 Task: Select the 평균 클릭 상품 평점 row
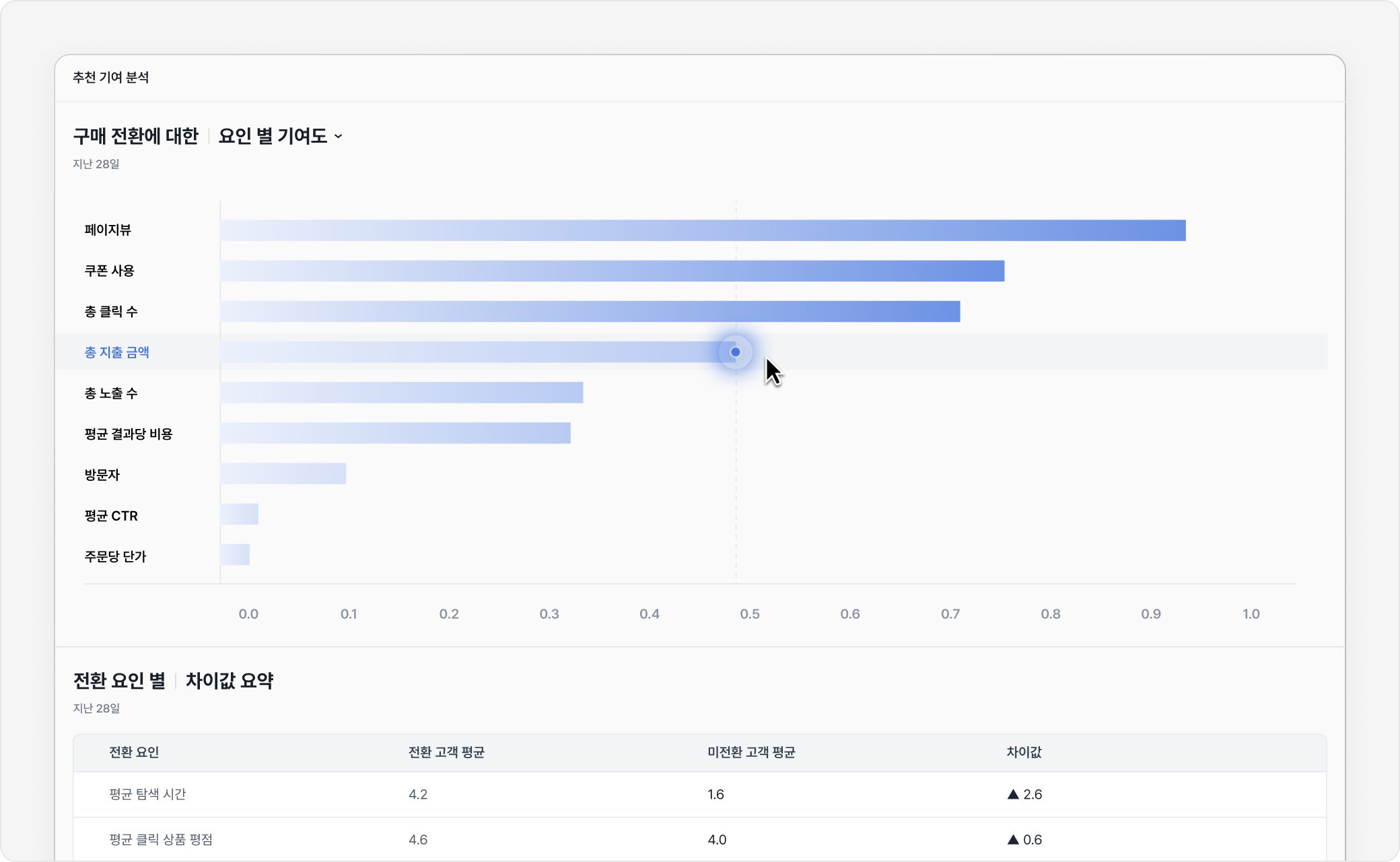[x=700, y=839]
